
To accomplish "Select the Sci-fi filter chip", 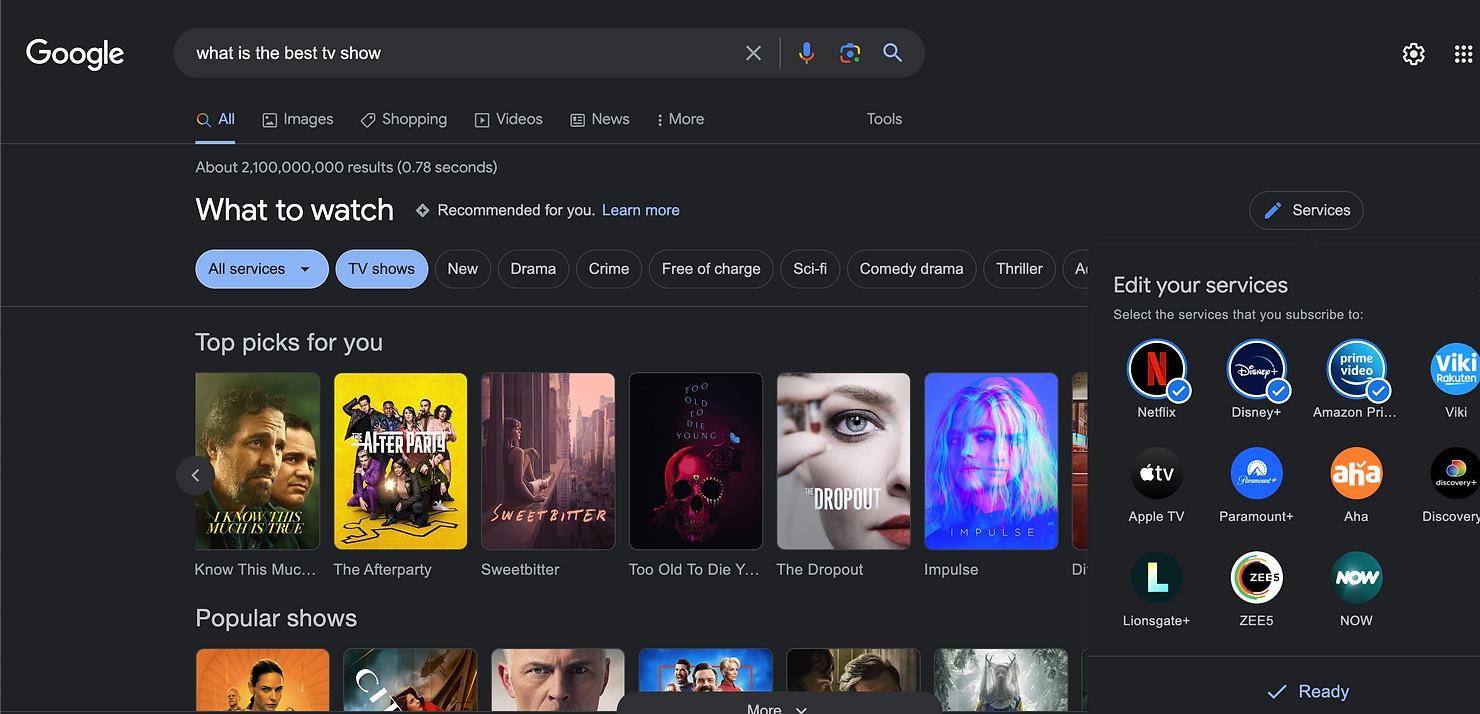I will tap(810, 269).
